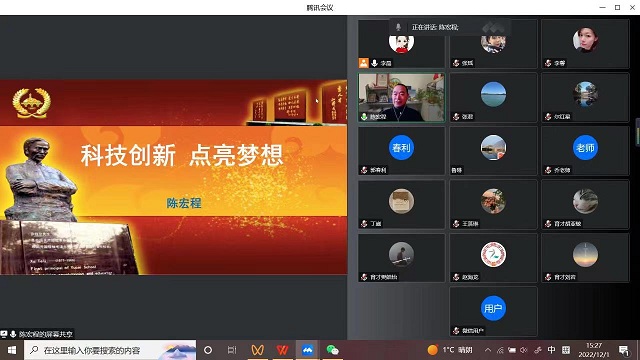Viewport: 640px width, 360px height.
Task: Click the orange host badge on the first participant tile
Action: pos(363,63)
